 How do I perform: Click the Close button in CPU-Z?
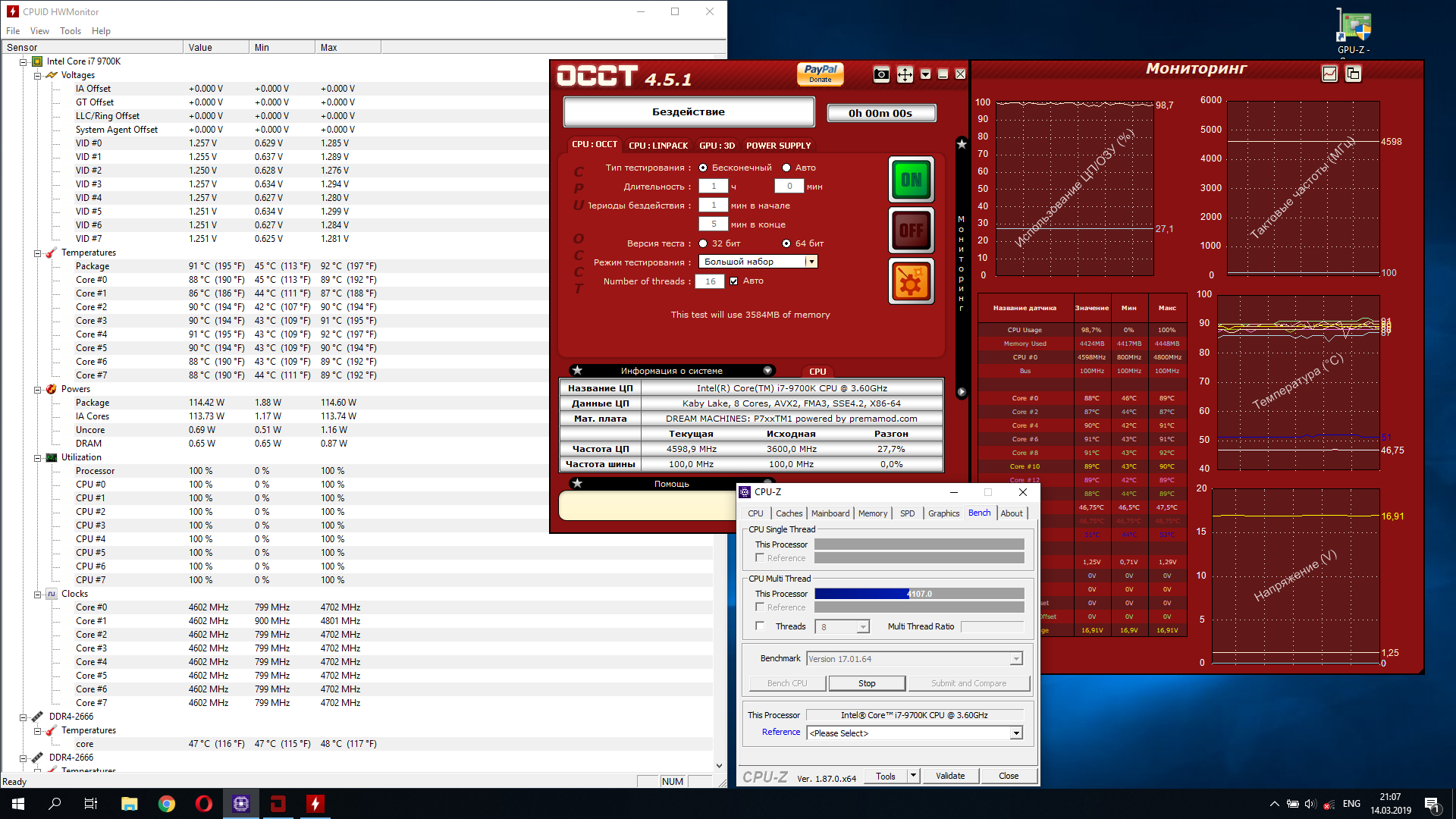coord(1009,776)
